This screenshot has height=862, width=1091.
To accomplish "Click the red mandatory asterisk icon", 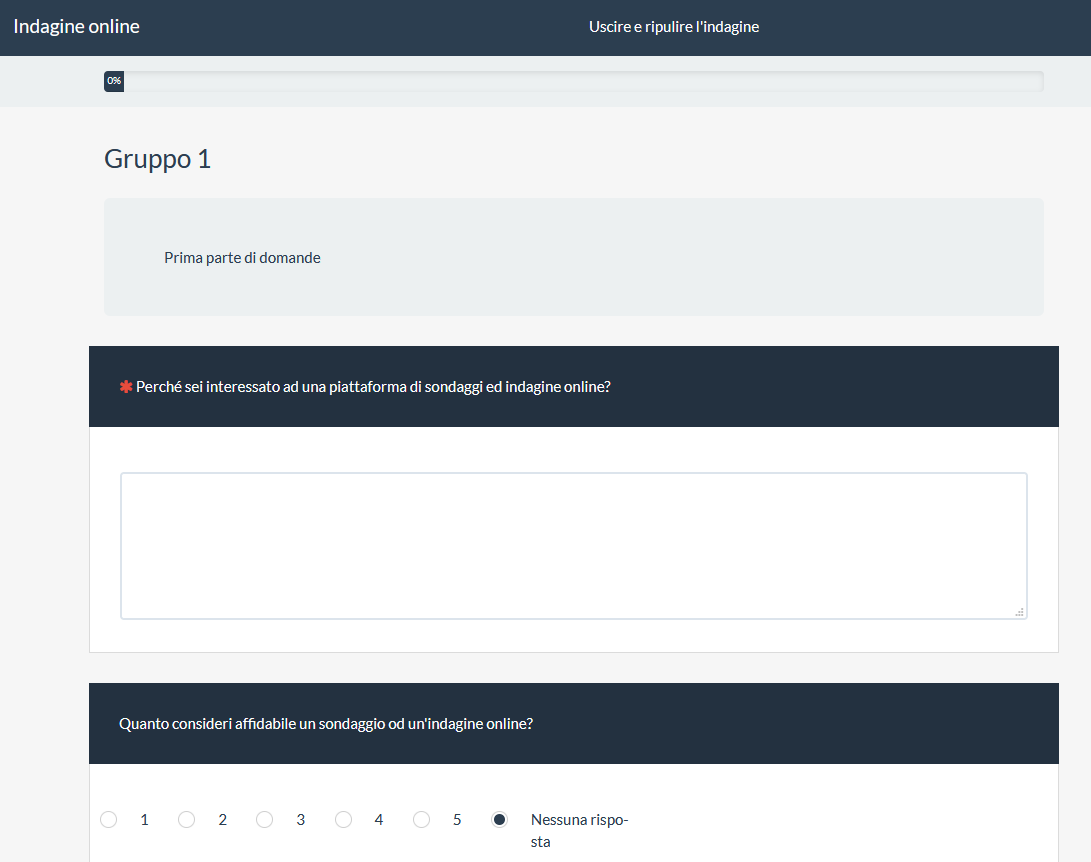I will pyautogui.click(x=126, y=386).
